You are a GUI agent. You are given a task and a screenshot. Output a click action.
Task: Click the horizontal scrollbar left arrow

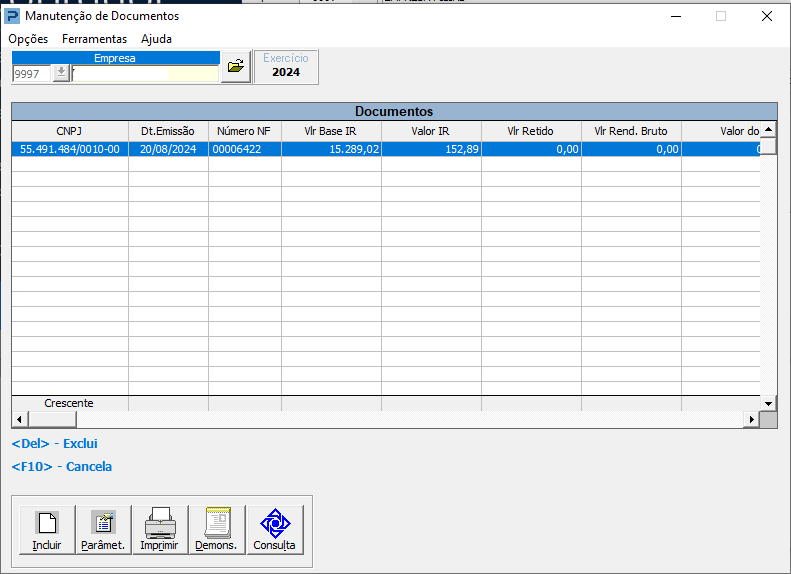(x=20, y=419)
